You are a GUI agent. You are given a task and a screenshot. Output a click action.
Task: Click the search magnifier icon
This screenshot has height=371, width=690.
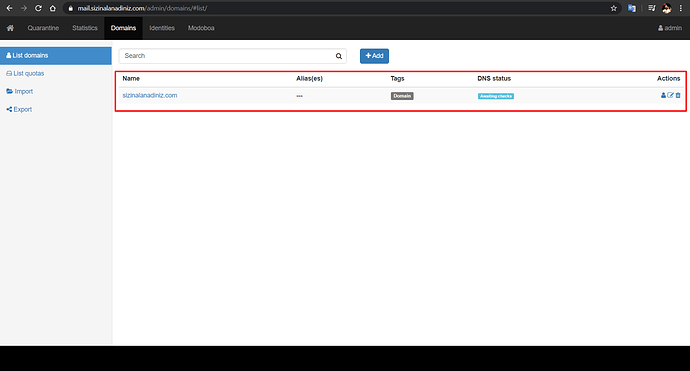coord(339,56)
